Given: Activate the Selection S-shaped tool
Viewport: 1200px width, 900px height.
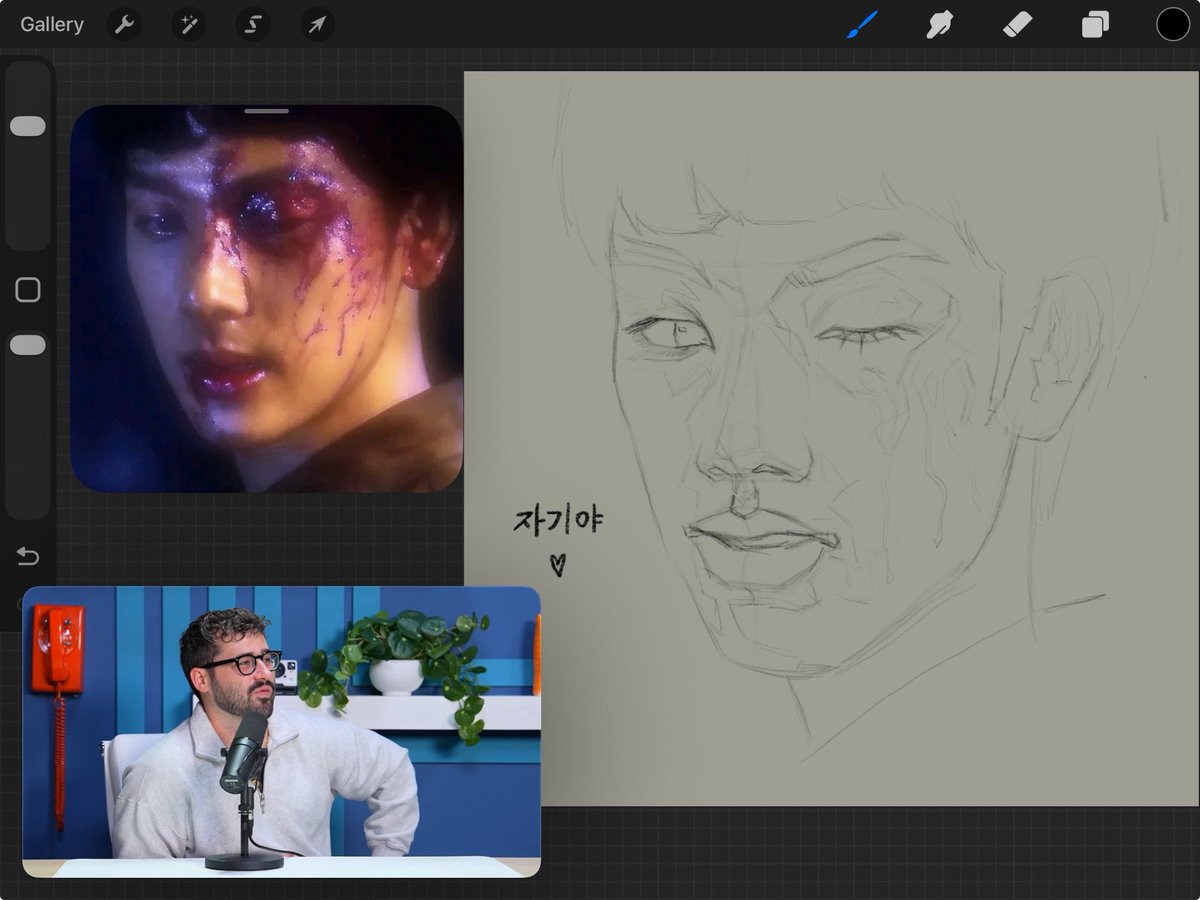Looking at the screenshot, I should 253,24.
